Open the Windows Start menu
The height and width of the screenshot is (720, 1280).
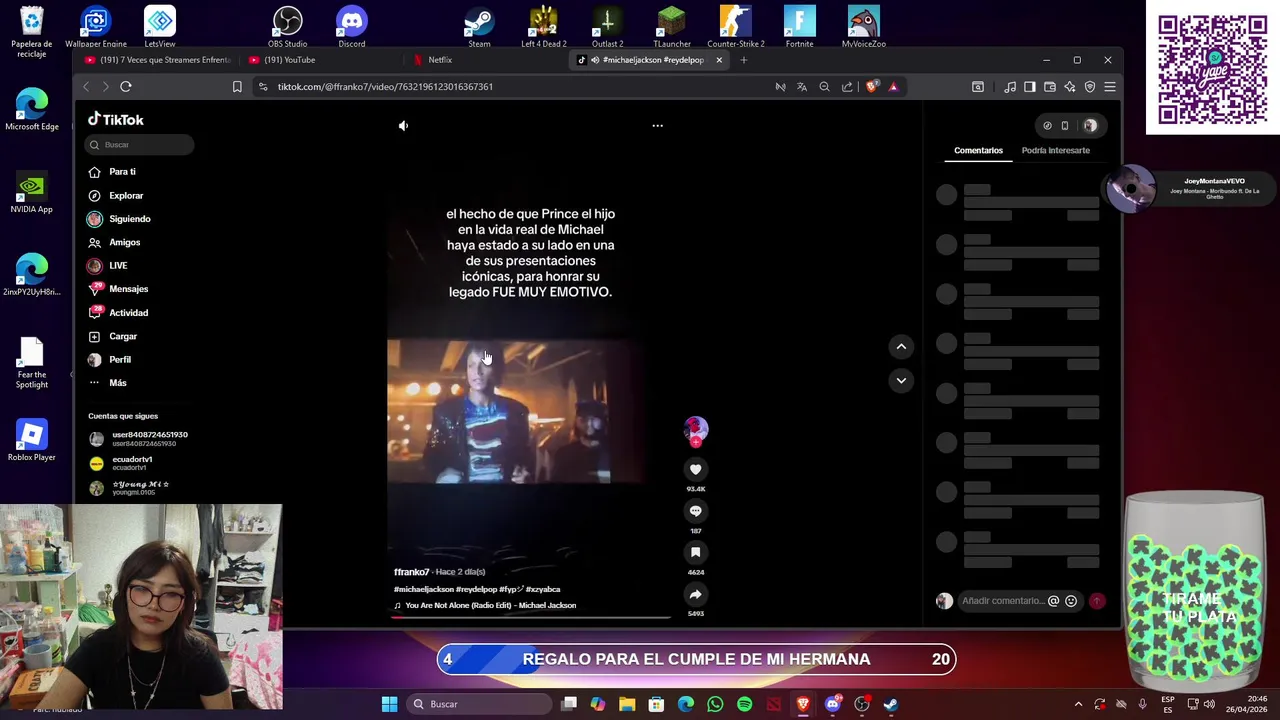point(389,704)
